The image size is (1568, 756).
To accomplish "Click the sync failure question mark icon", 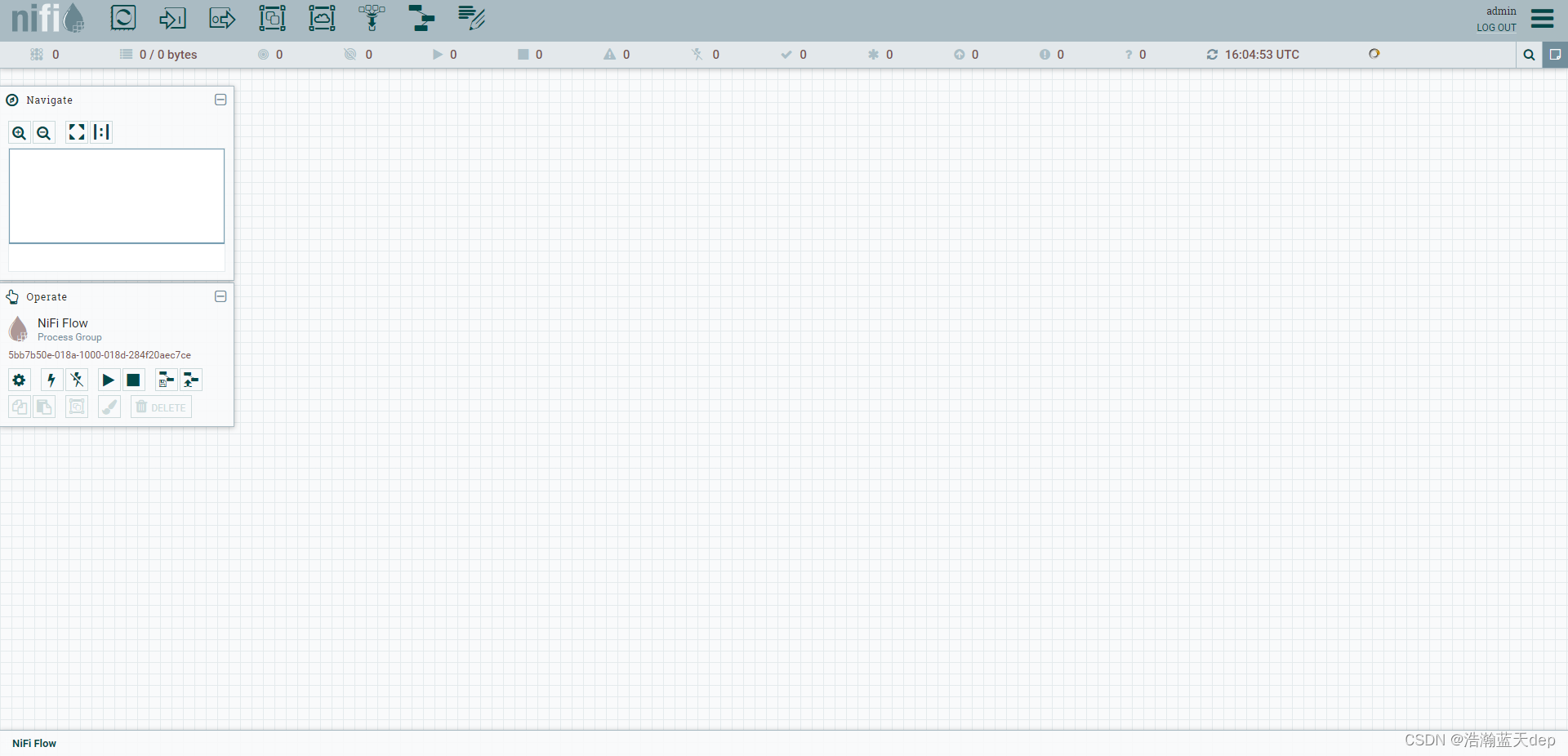I will click(1129, 55).
